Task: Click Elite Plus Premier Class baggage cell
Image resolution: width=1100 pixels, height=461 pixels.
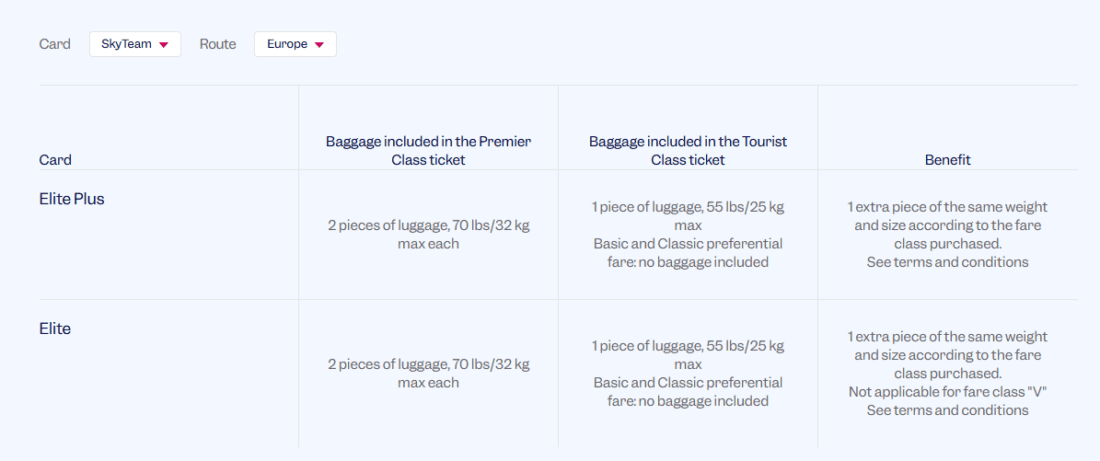Action: pos(428,234)
